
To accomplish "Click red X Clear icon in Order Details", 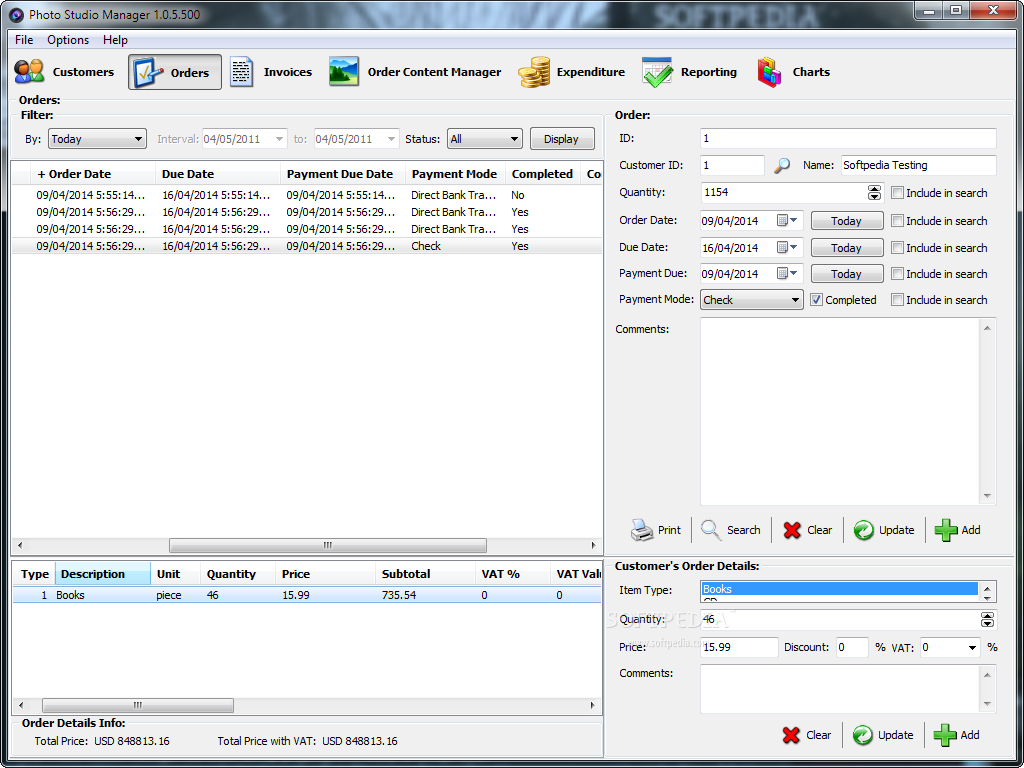I will pos(791,735).
